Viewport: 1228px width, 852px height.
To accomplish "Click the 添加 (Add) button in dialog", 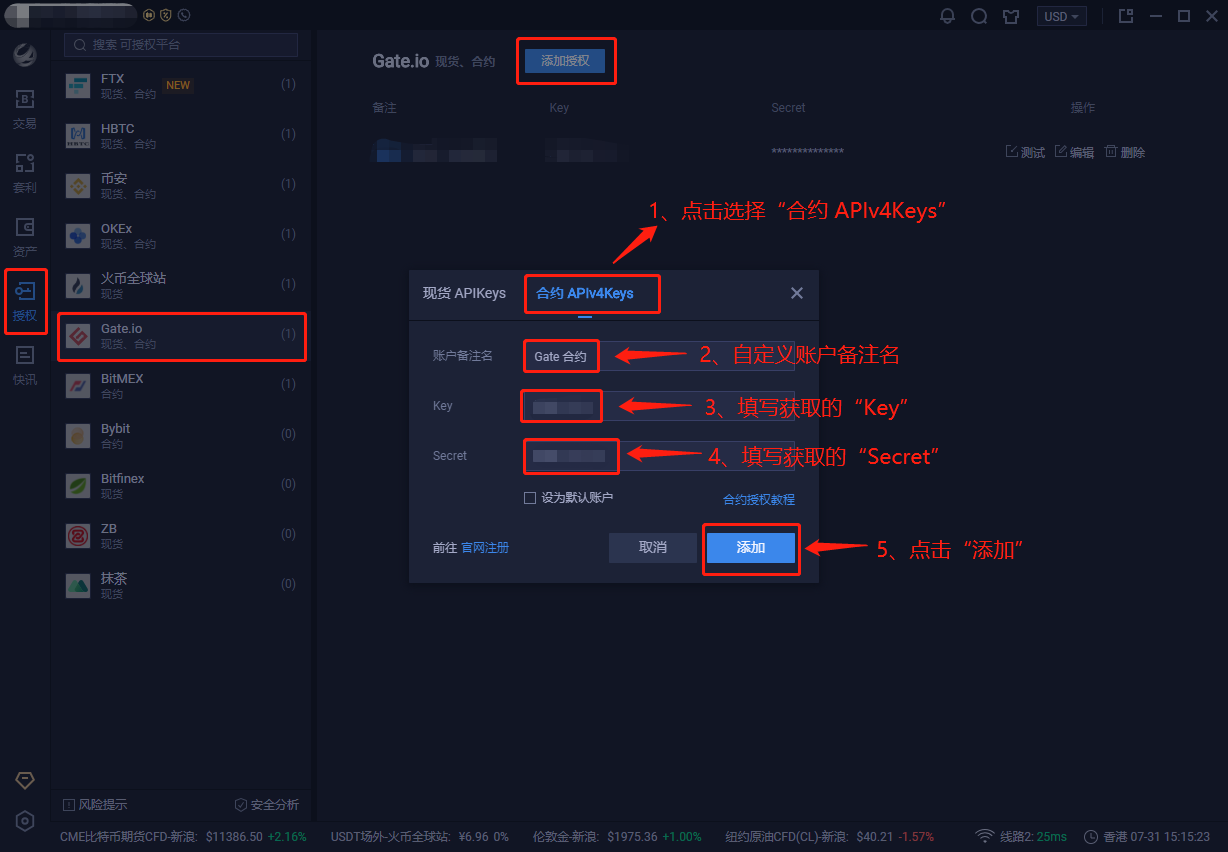I will click(x=751, y=548).
